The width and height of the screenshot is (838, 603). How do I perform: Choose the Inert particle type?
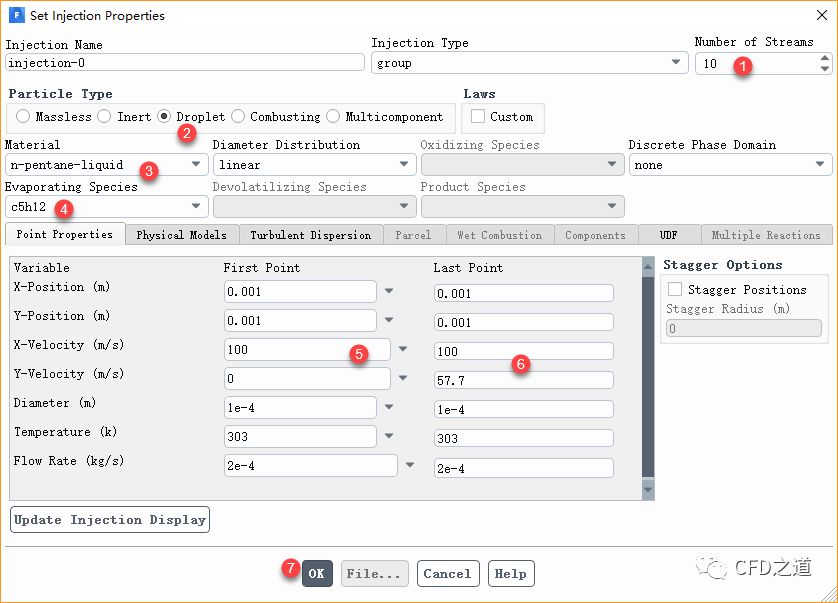104,117
